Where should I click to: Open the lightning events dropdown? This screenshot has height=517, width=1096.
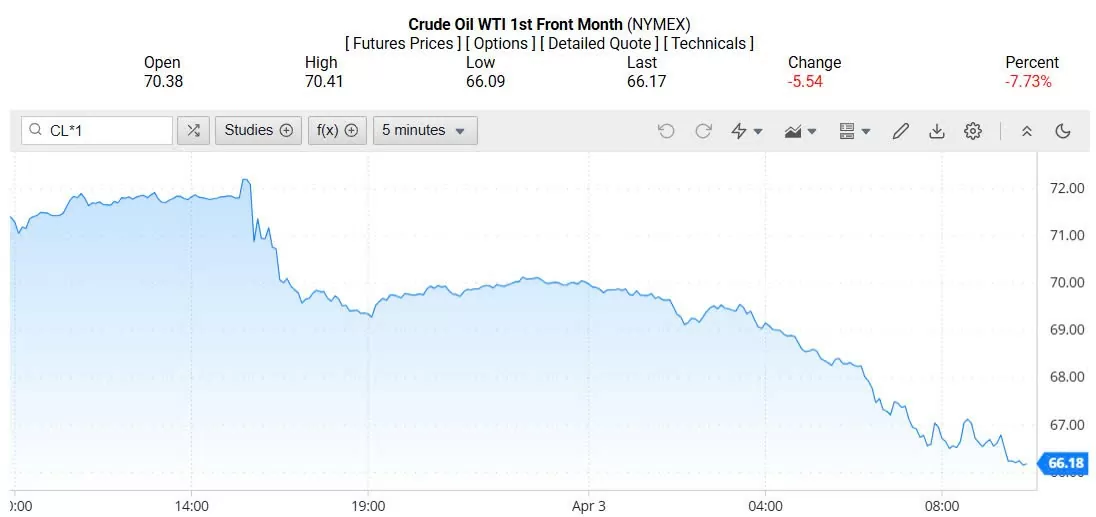pyautogui.click(x=747, y=131)
